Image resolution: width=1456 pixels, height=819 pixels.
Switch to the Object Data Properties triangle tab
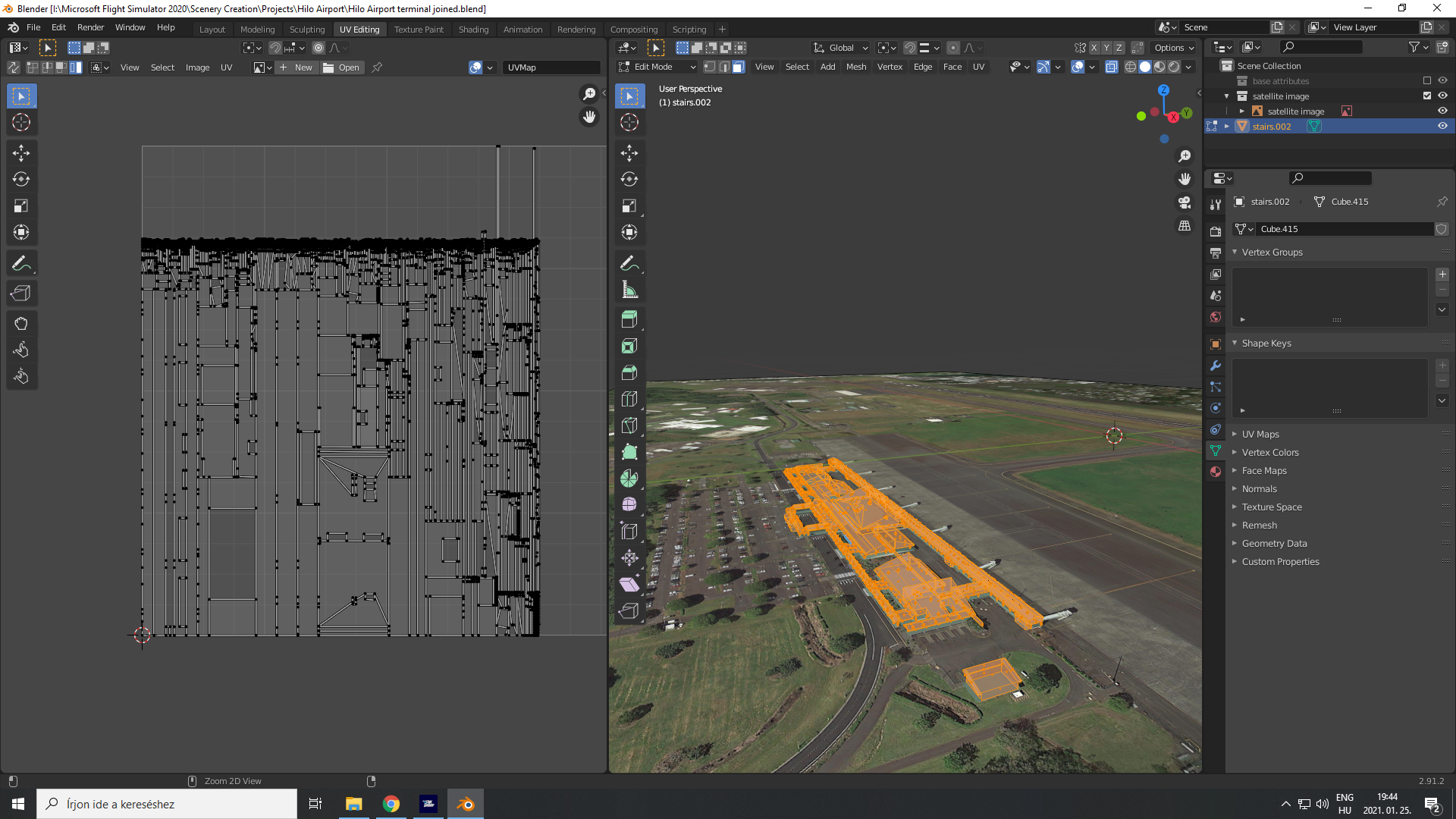pyautogui.click(x=1216, y=450)
